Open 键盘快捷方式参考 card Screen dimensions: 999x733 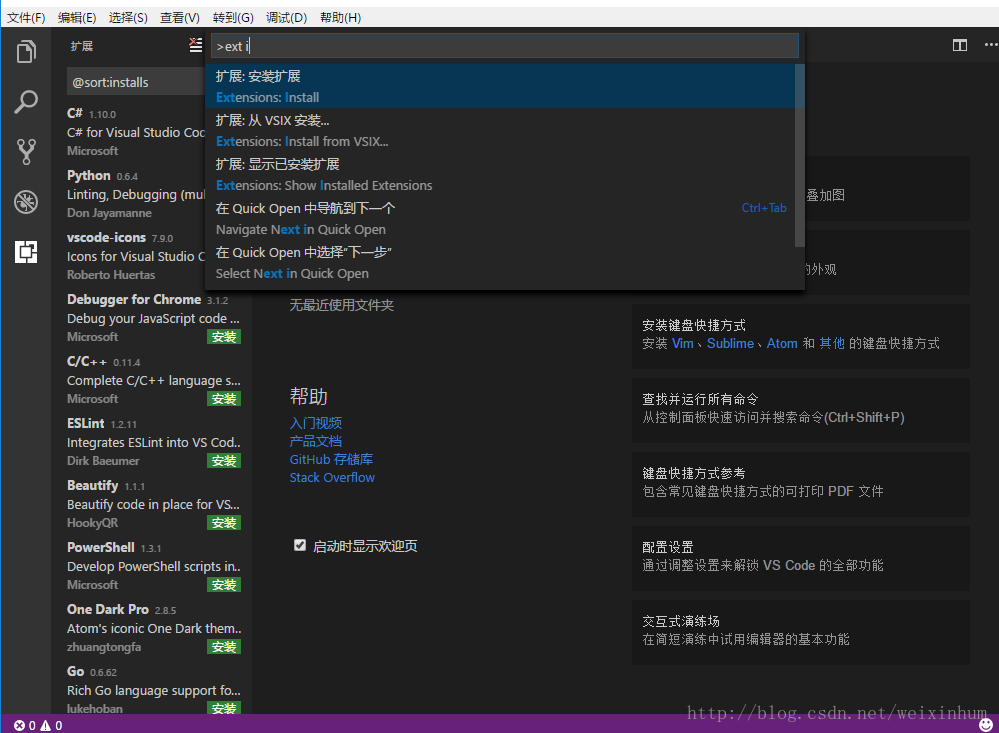[801, 484]
